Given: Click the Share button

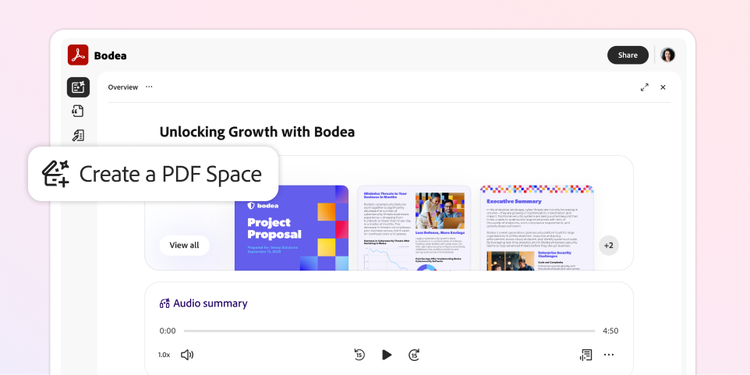Looking at the screenshot, I should pyautogui.click(x=628, y=55).
